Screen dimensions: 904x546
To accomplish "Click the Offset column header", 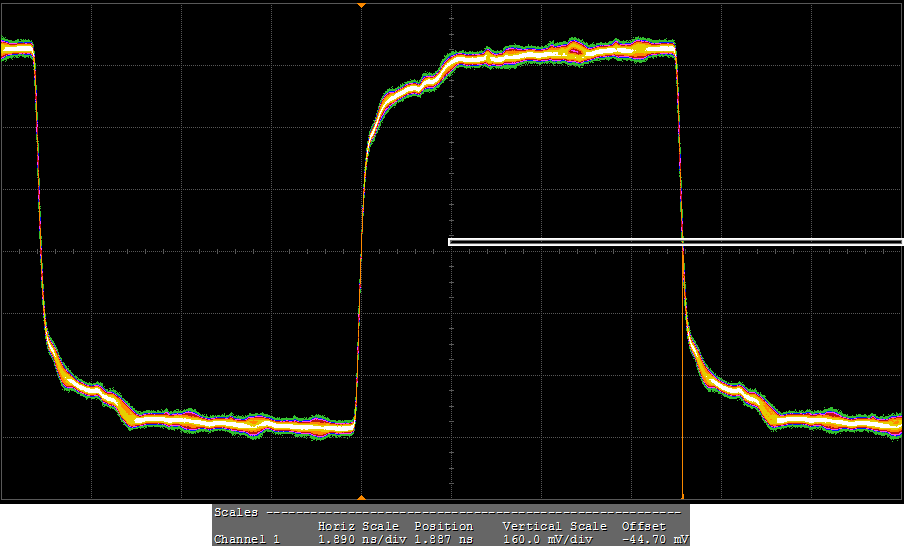I will coord(643,526).
